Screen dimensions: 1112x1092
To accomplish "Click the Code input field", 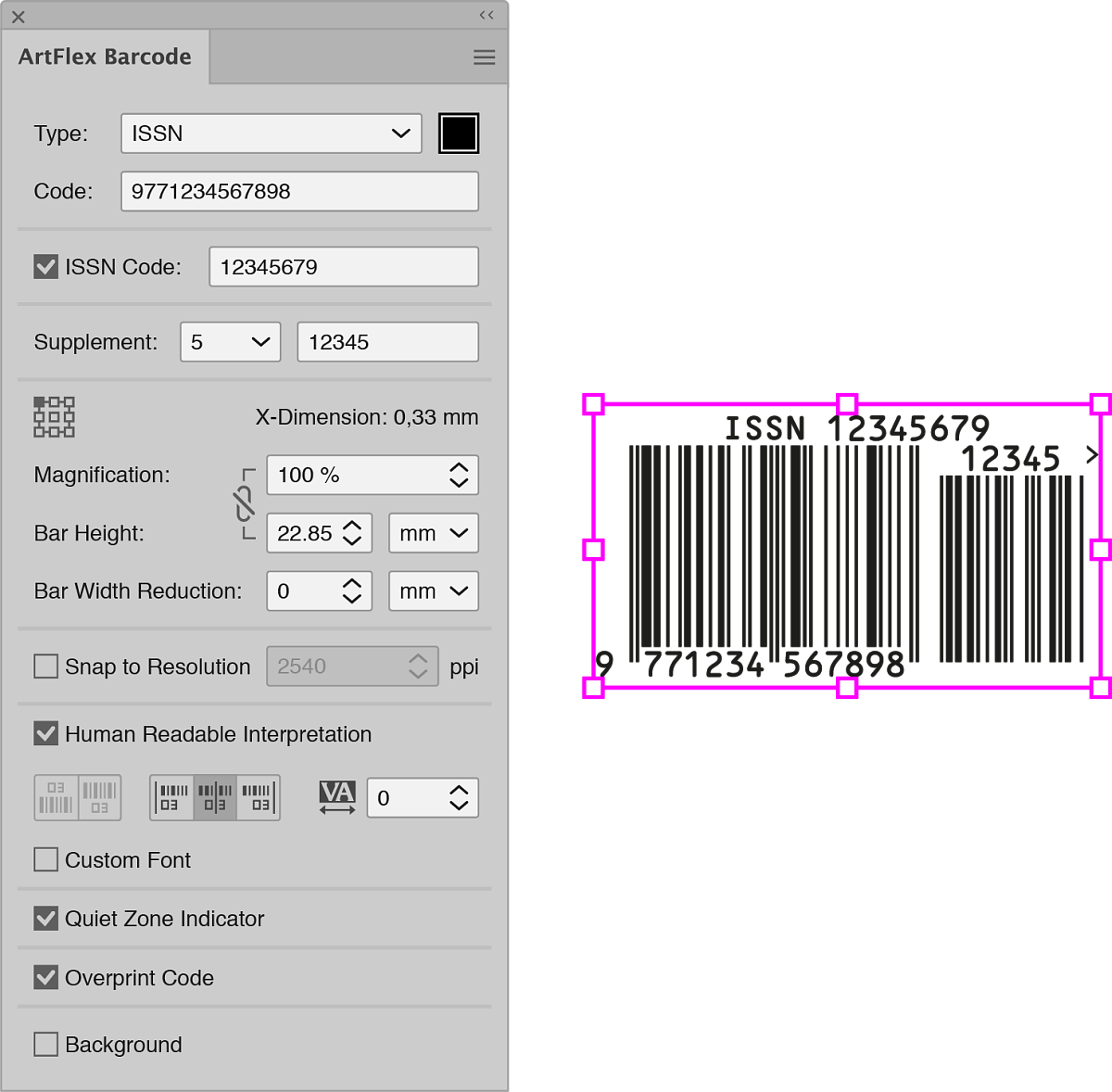I will pos(298,192).
